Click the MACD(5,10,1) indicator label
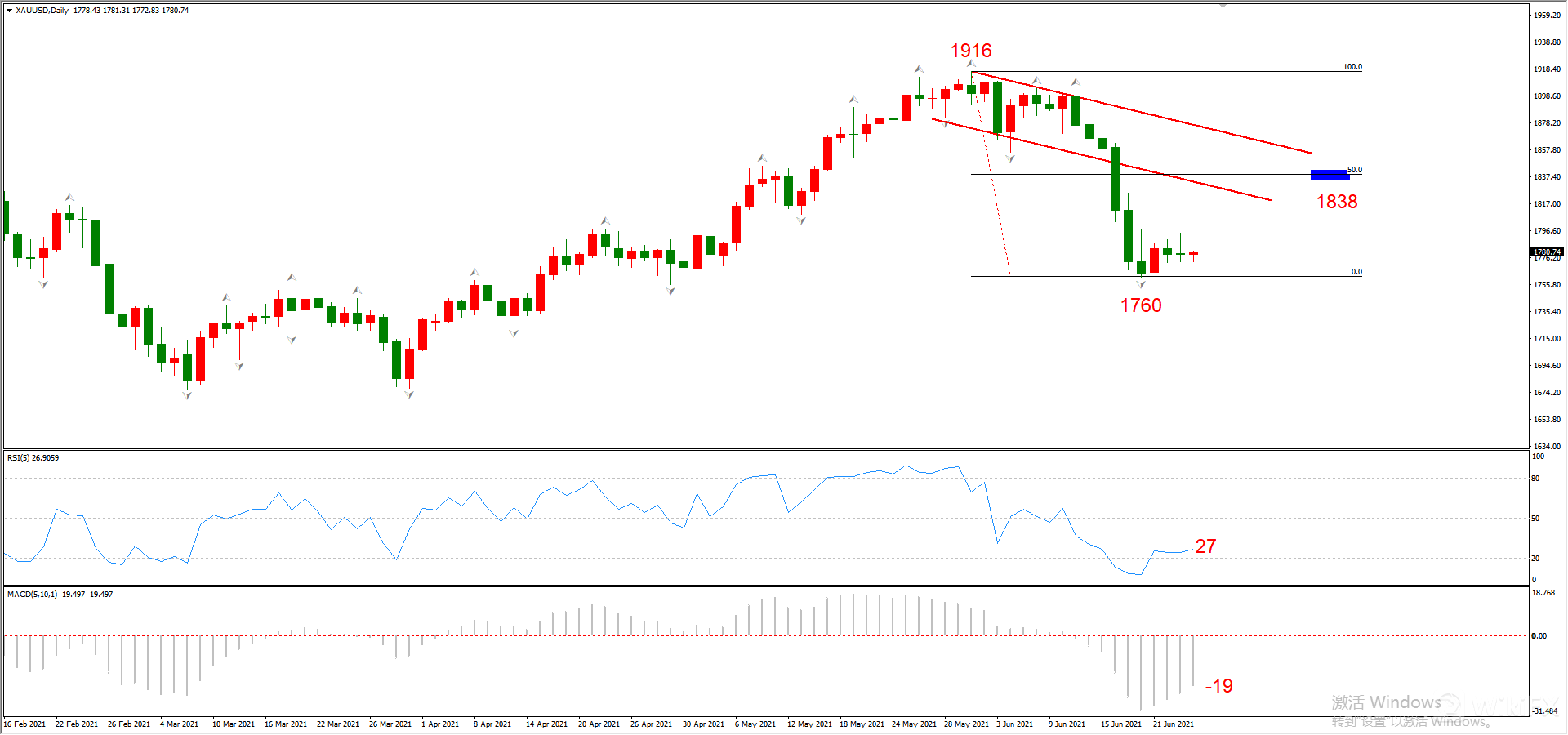The image size is (1568, 735). tap(60, 595)
